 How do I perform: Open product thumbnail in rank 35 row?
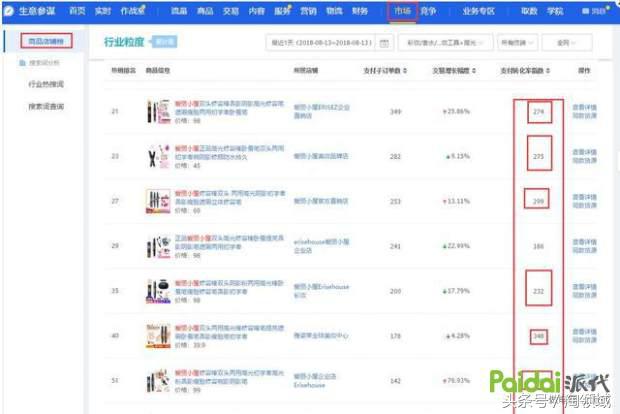(158, 291)
